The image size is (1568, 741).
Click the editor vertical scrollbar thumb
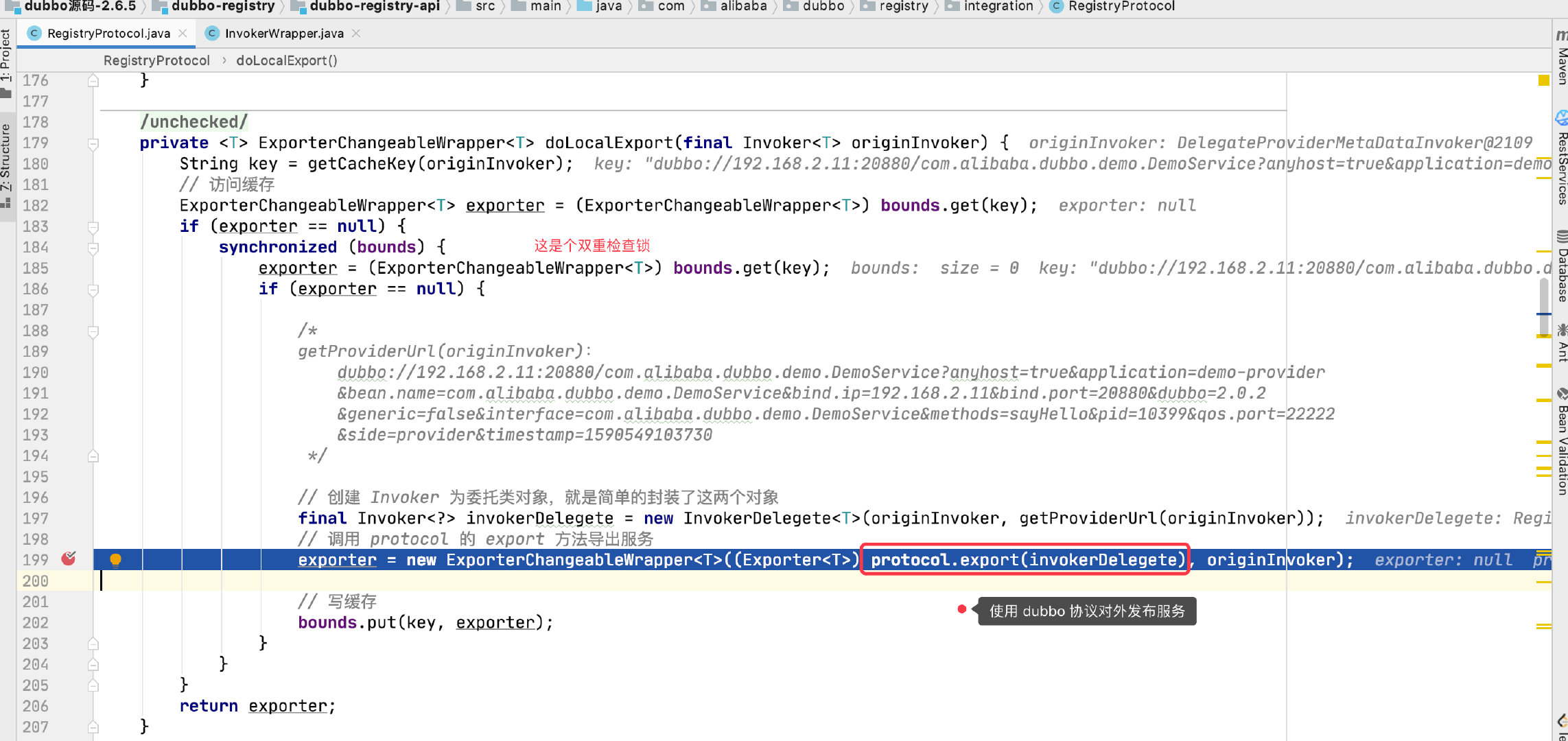[x=1543, y=307]
